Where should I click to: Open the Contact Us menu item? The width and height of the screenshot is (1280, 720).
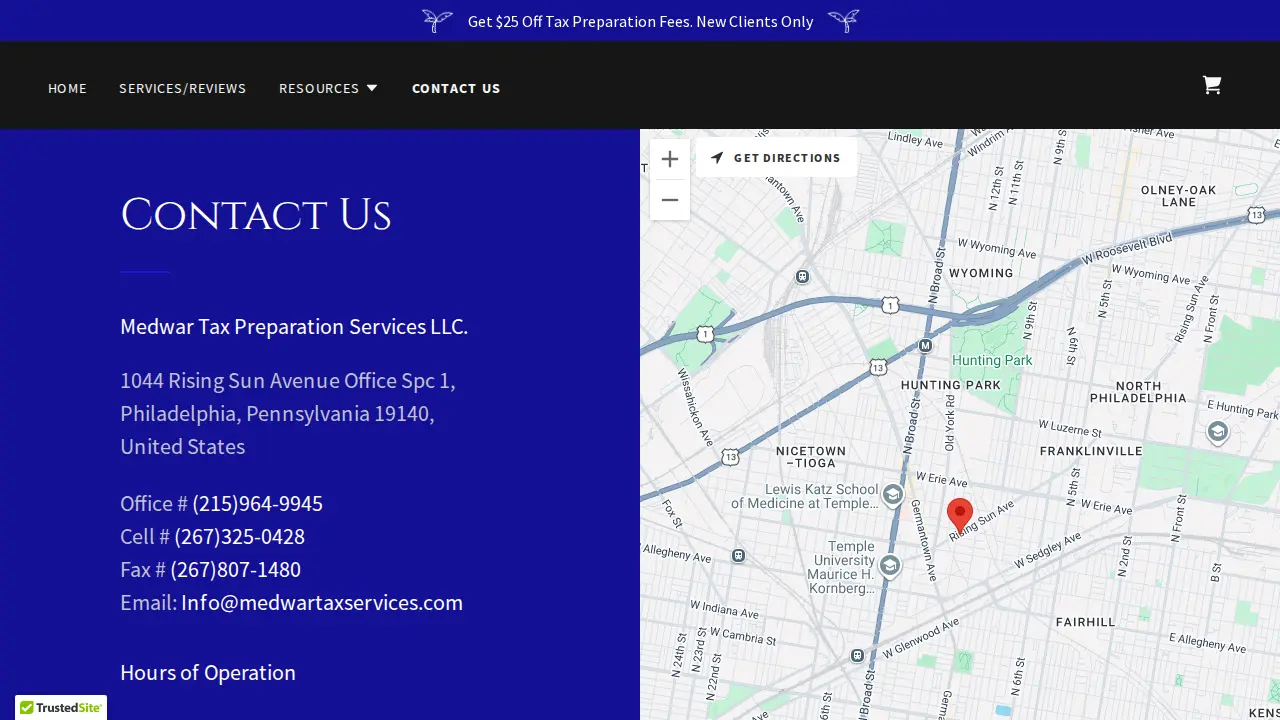coord(456,88)
